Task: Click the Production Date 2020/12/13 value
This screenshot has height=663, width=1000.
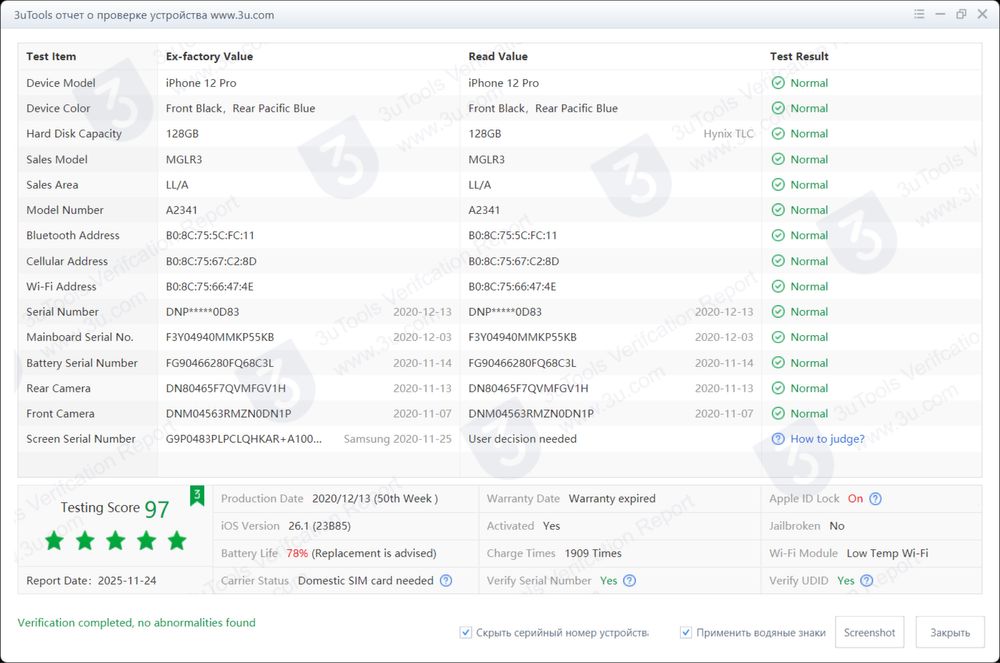Action: (375, 499)
